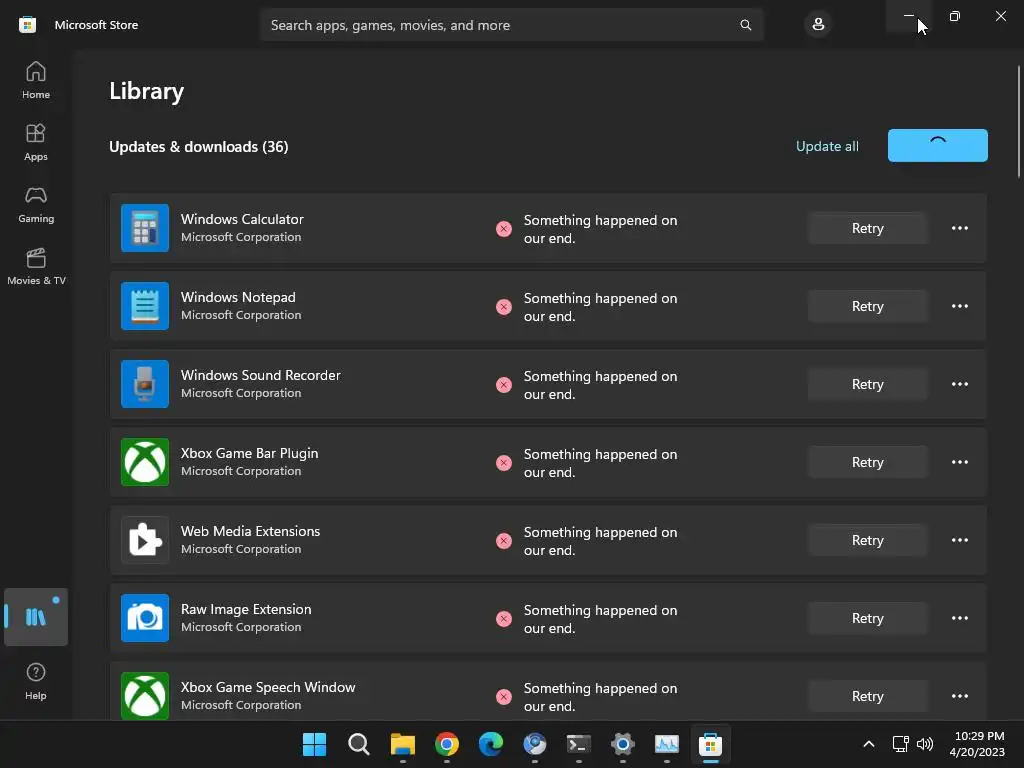Open network icon in system tray
Screen dimensions: 1024x768
tap(901, 744)
